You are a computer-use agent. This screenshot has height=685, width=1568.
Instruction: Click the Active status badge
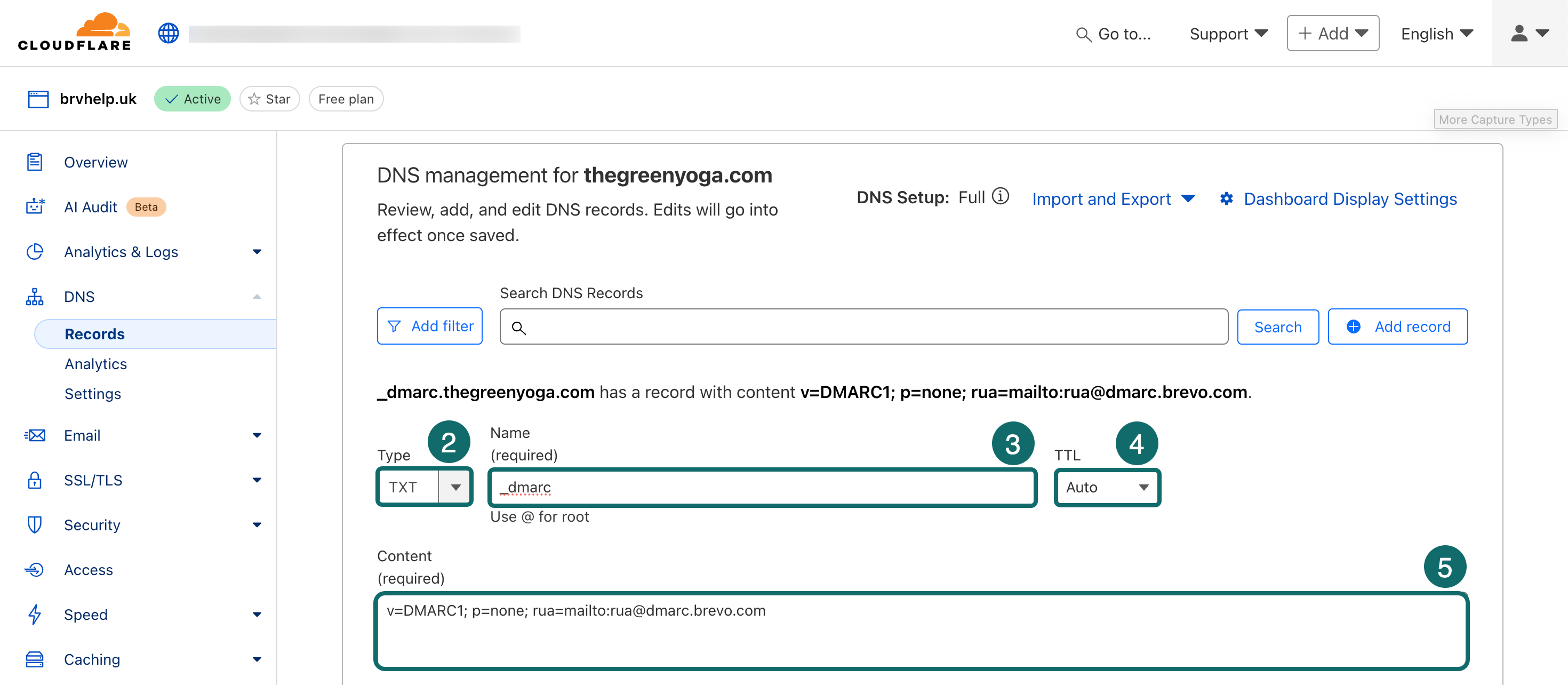(x=193, y=99)
